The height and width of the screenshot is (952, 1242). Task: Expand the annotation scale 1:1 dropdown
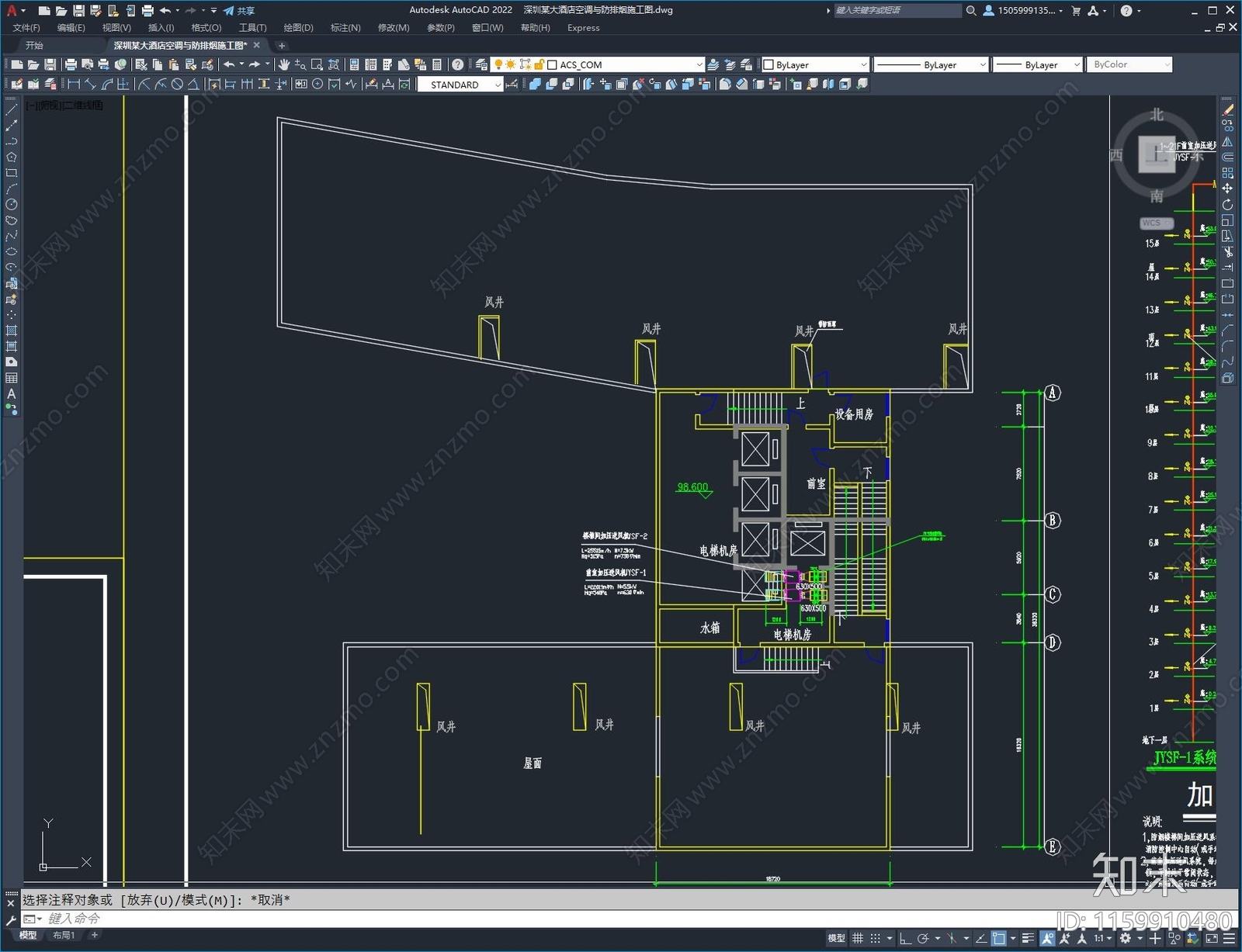click(x=1101, y=938)
